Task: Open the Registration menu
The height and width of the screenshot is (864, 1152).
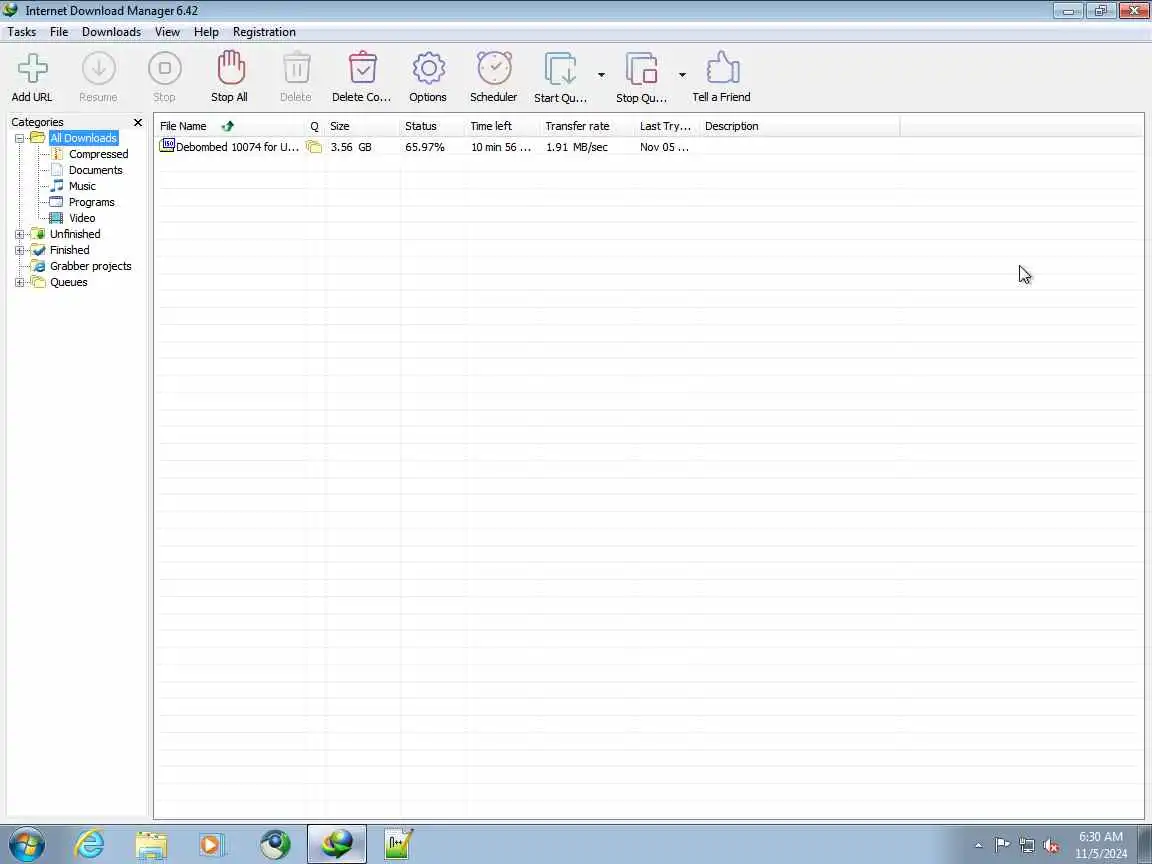Action: (x=264, y=32)
